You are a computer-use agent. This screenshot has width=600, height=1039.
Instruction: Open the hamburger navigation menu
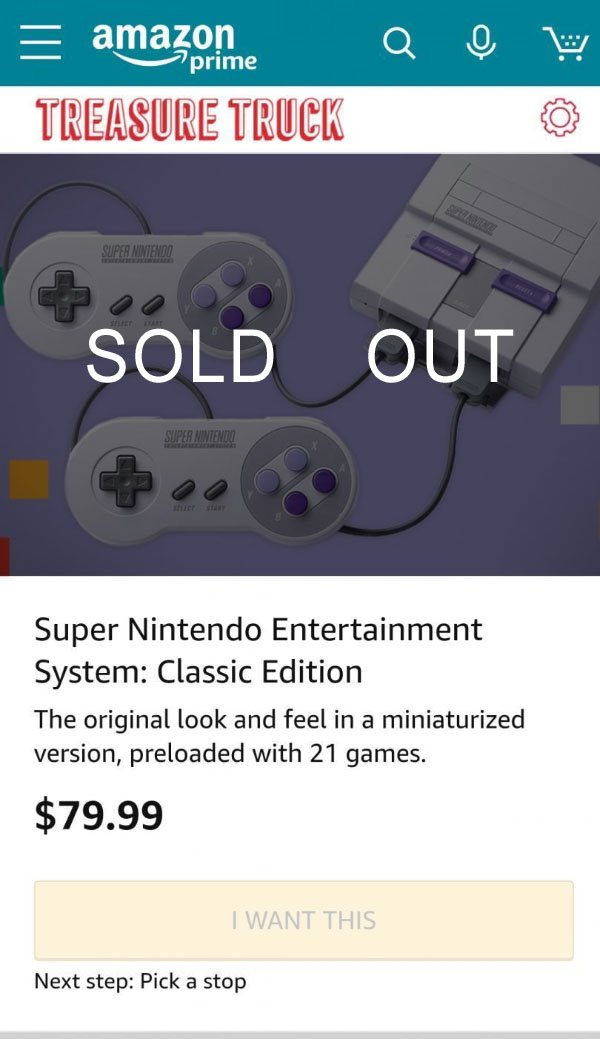click(40, 42)
